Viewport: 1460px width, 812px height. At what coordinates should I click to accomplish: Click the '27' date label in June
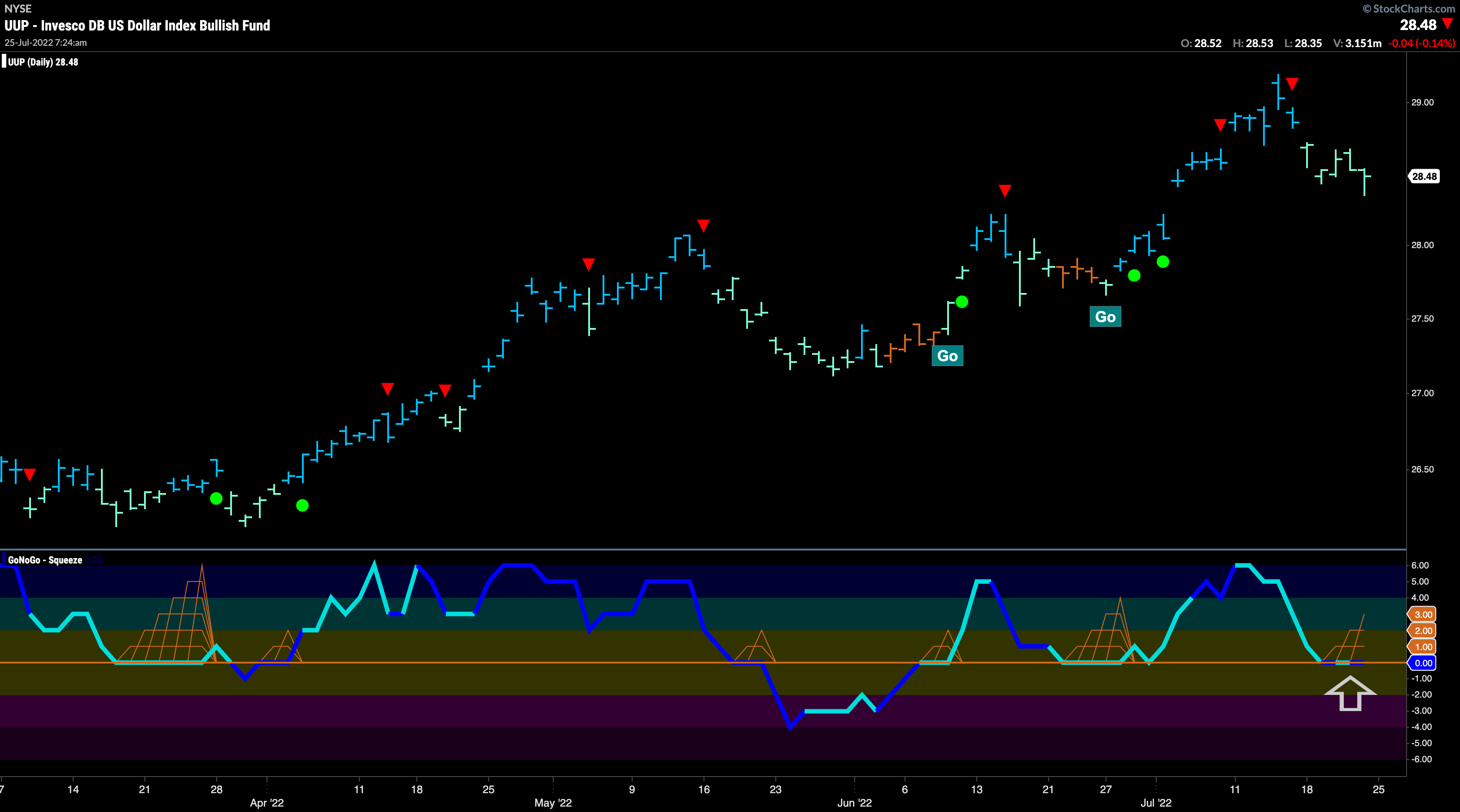click(1106, 789)
